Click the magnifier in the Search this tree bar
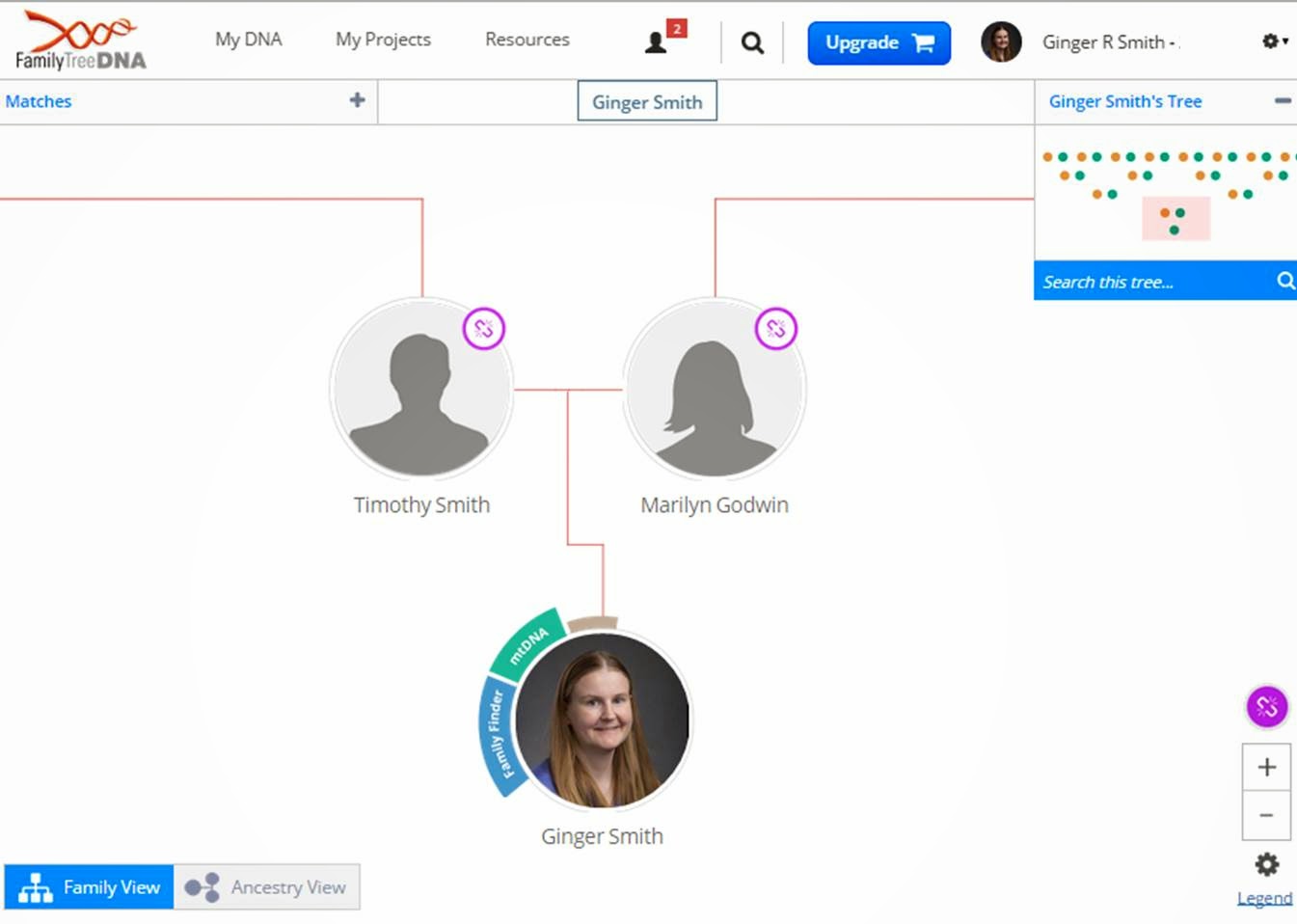This screenshot has height=924, width=1297. point(1285,281)
